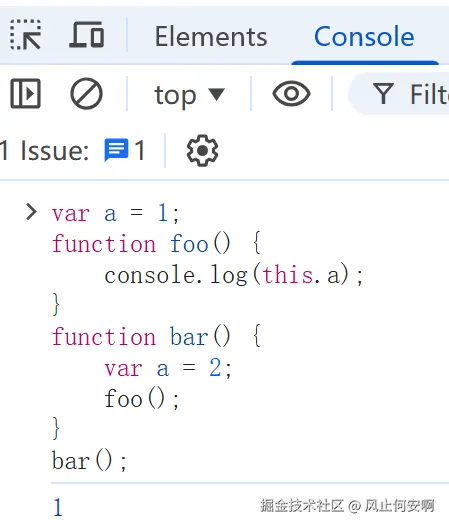Click the line 'var a = 1;'
Image resolution: width=449 pixels, height=528 pixels.
pos(115,213)
